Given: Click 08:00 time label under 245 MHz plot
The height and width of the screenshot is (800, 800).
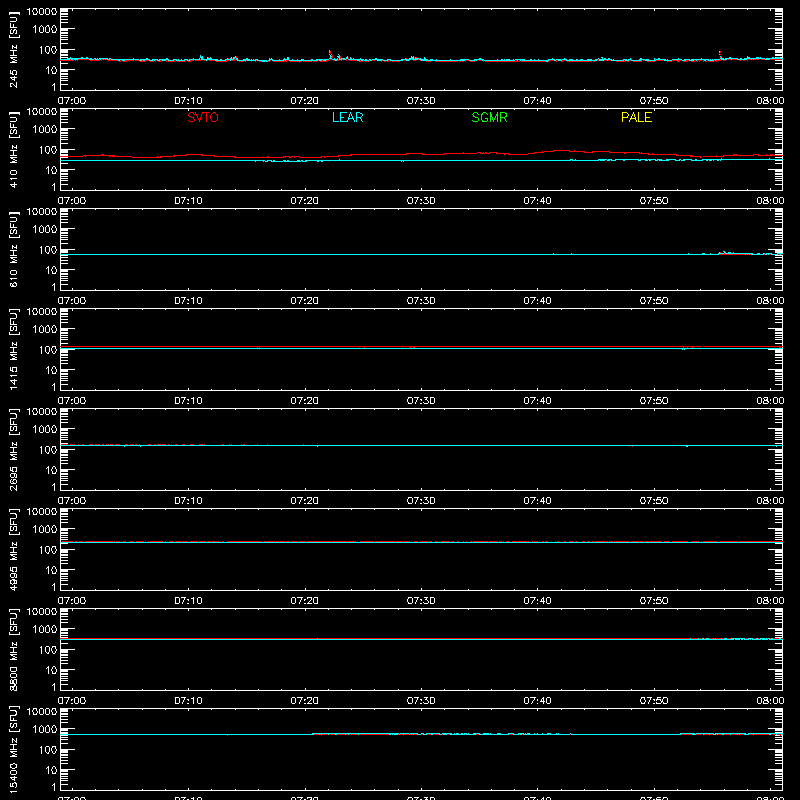Looking at the screenshot, I should pyautogui.click(x=770, y=101).
